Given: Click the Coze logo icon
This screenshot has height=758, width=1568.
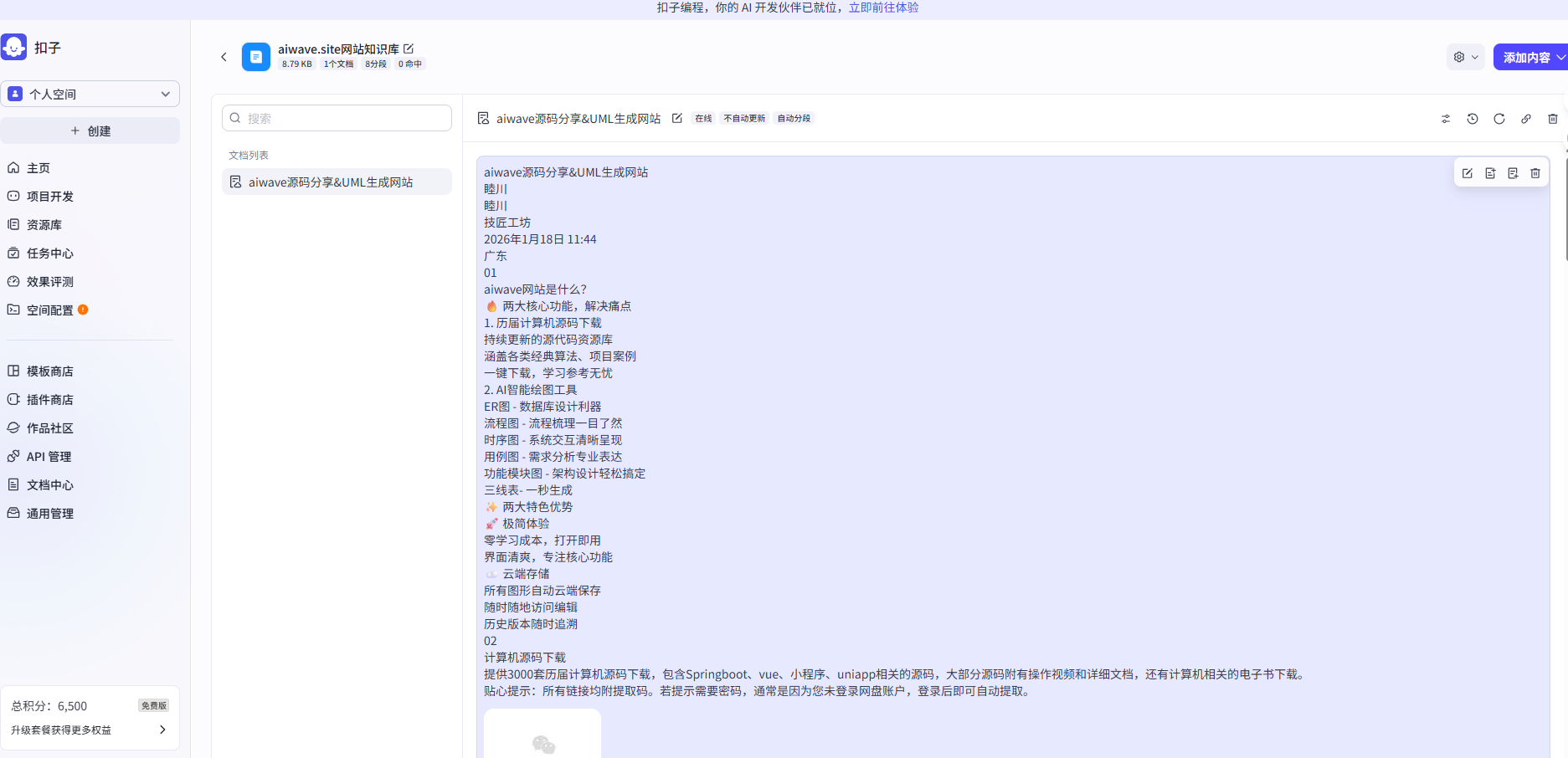Looking at the screenshot, I should 14,48.
